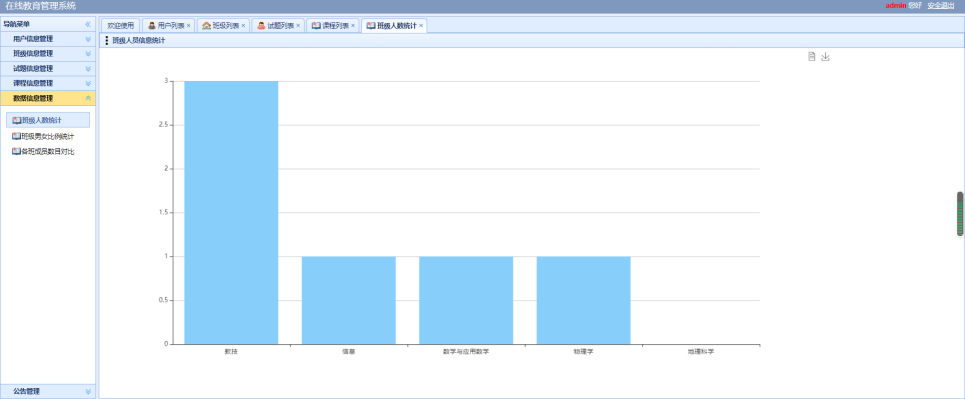Click the 信息 bar in the chart
Screen dimensions: 965x399
pyautogui.click(x=348, y=300)
